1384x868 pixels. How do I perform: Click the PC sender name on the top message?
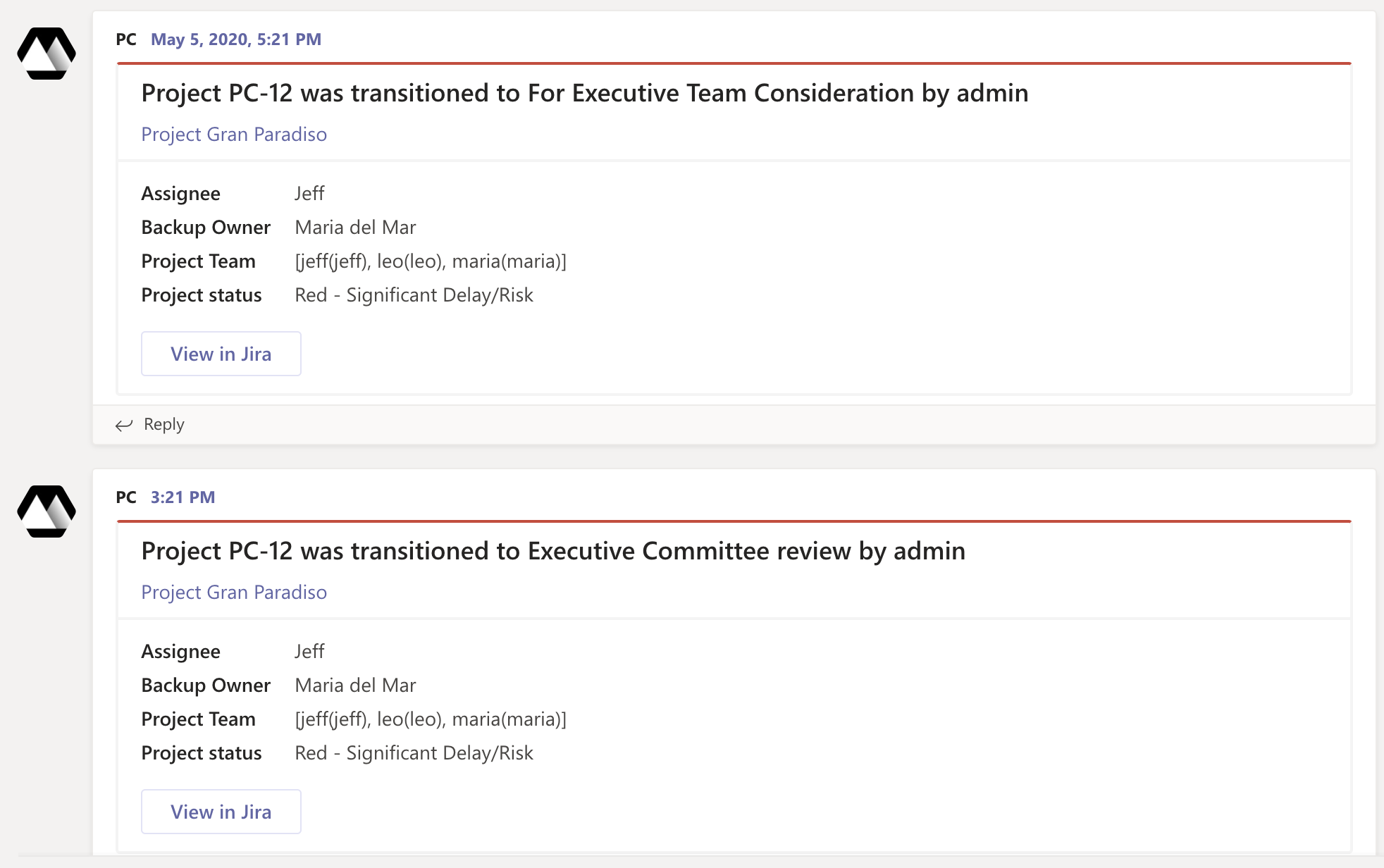point(127,39)
